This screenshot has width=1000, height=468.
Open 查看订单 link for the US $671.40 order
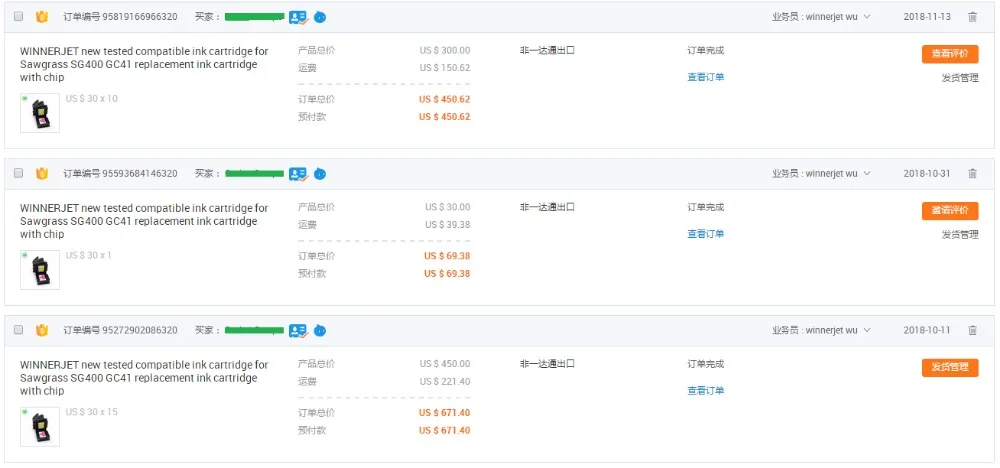(x=705, y=391)
